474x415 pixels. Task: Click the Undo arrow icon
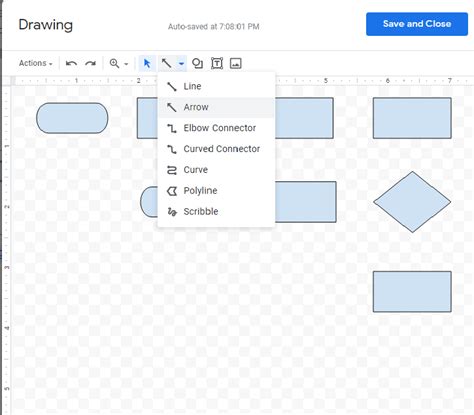coord(71,63)
